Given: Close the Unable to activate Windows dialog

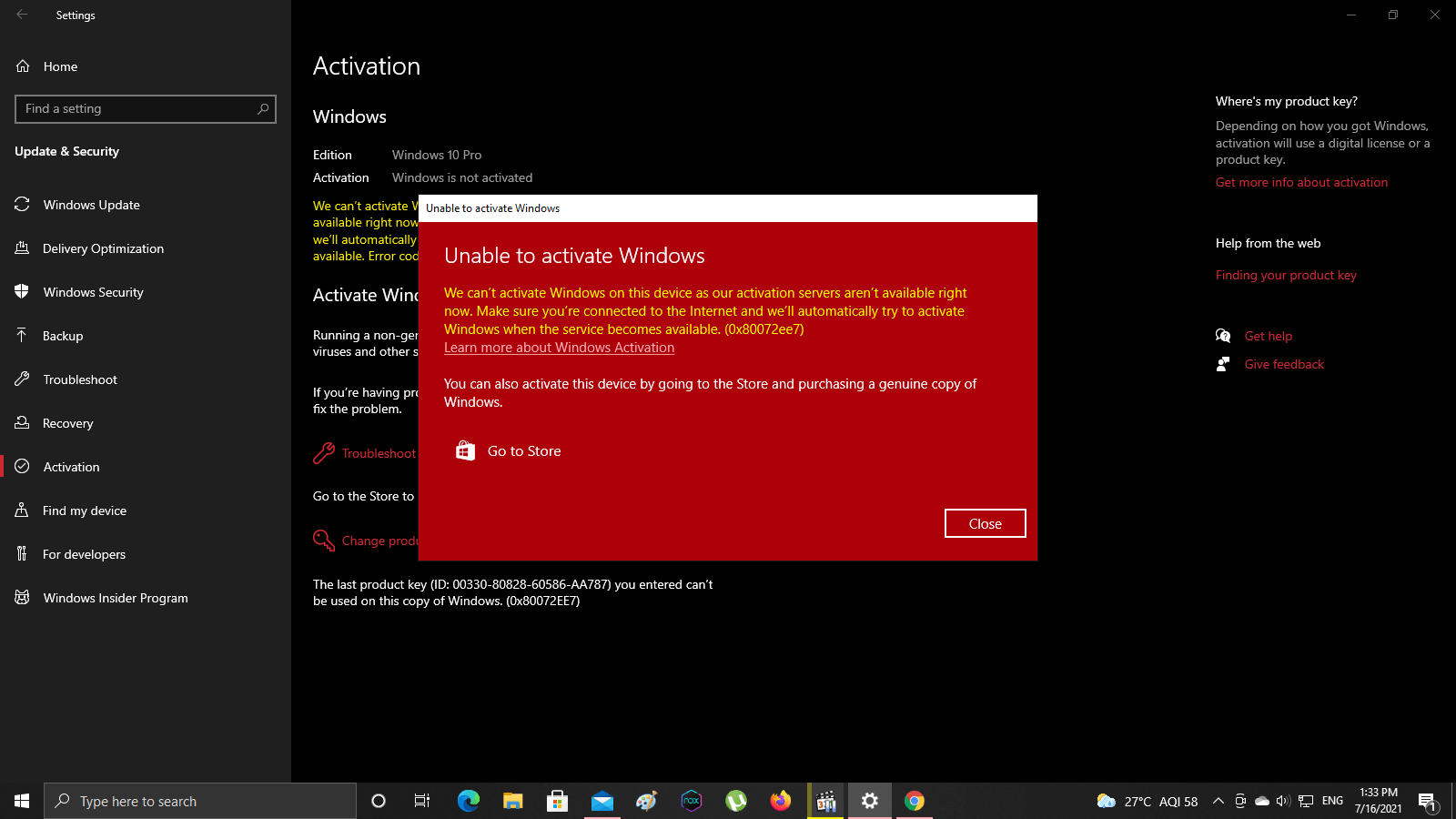Looking at the screenshot, I should coord(985,523).
